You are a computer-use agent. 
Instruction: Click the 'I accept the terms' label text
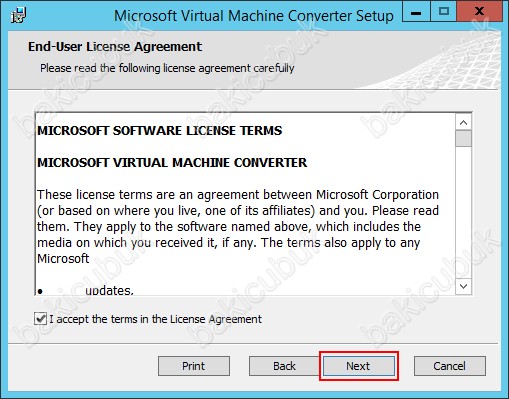[155, 319]
